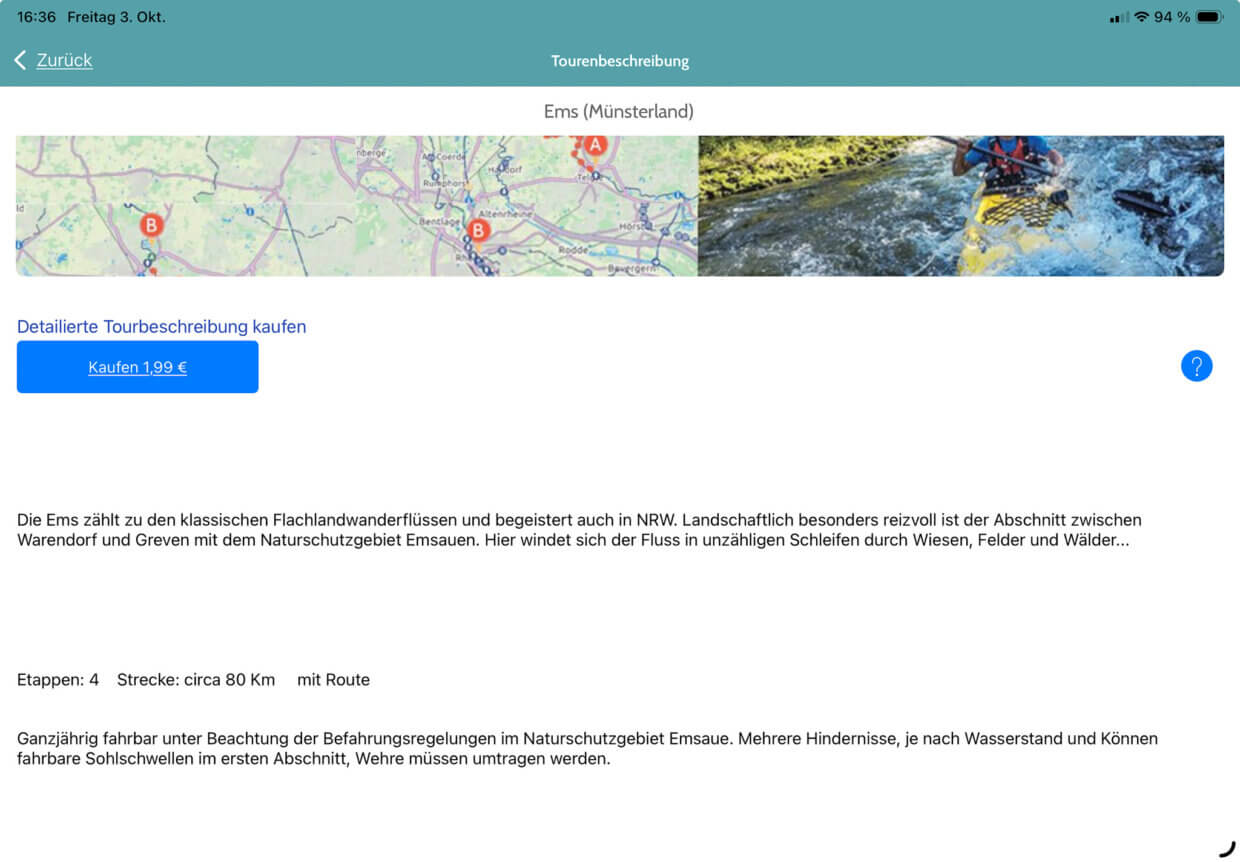This screenshot has height=862, width=1240.
Task: Tap the 16:36 clock in status bar
Action: [x=36, y=17]
